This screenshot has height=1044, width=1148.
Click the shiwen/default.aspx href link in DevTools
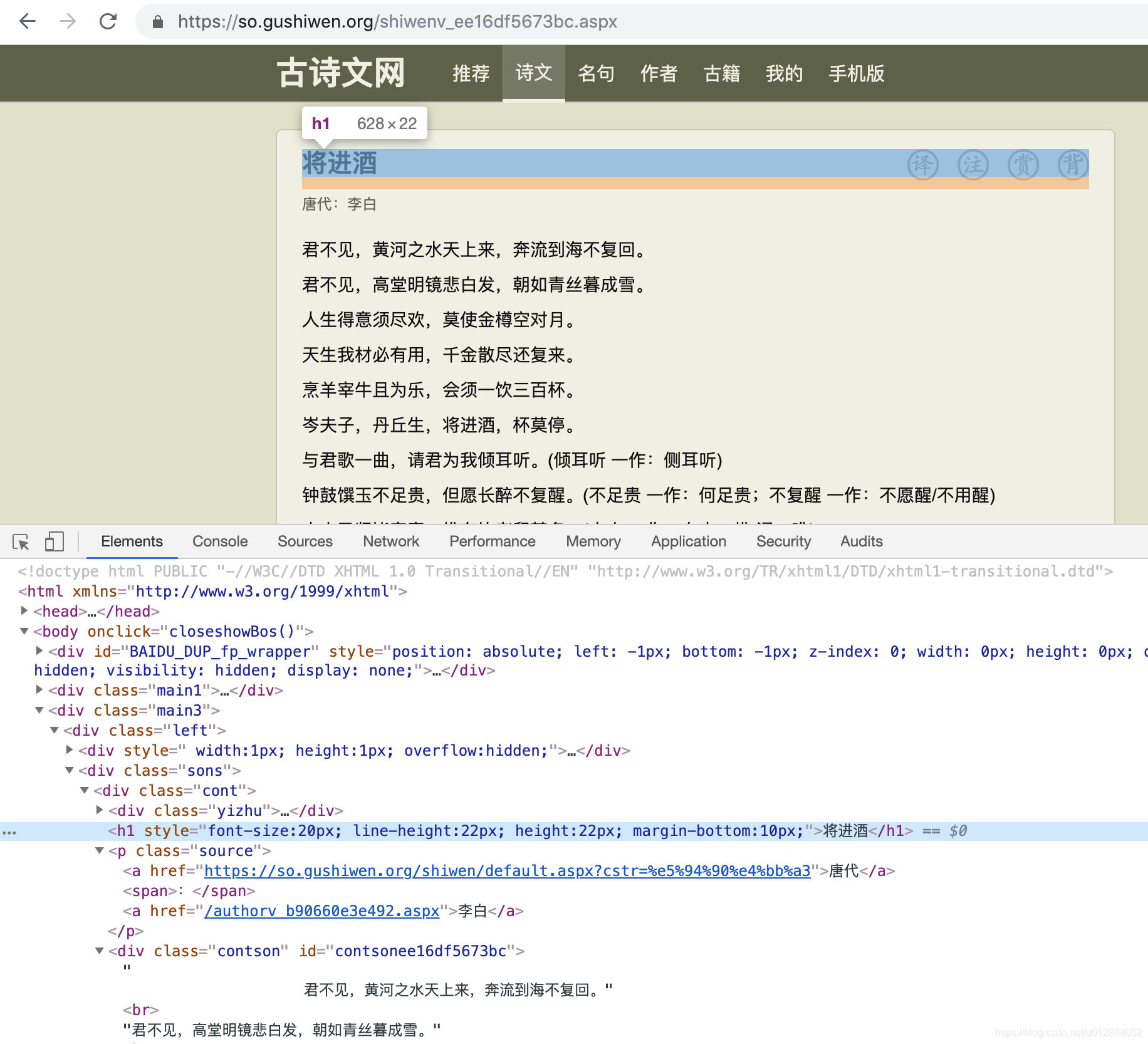pos(508,871)
